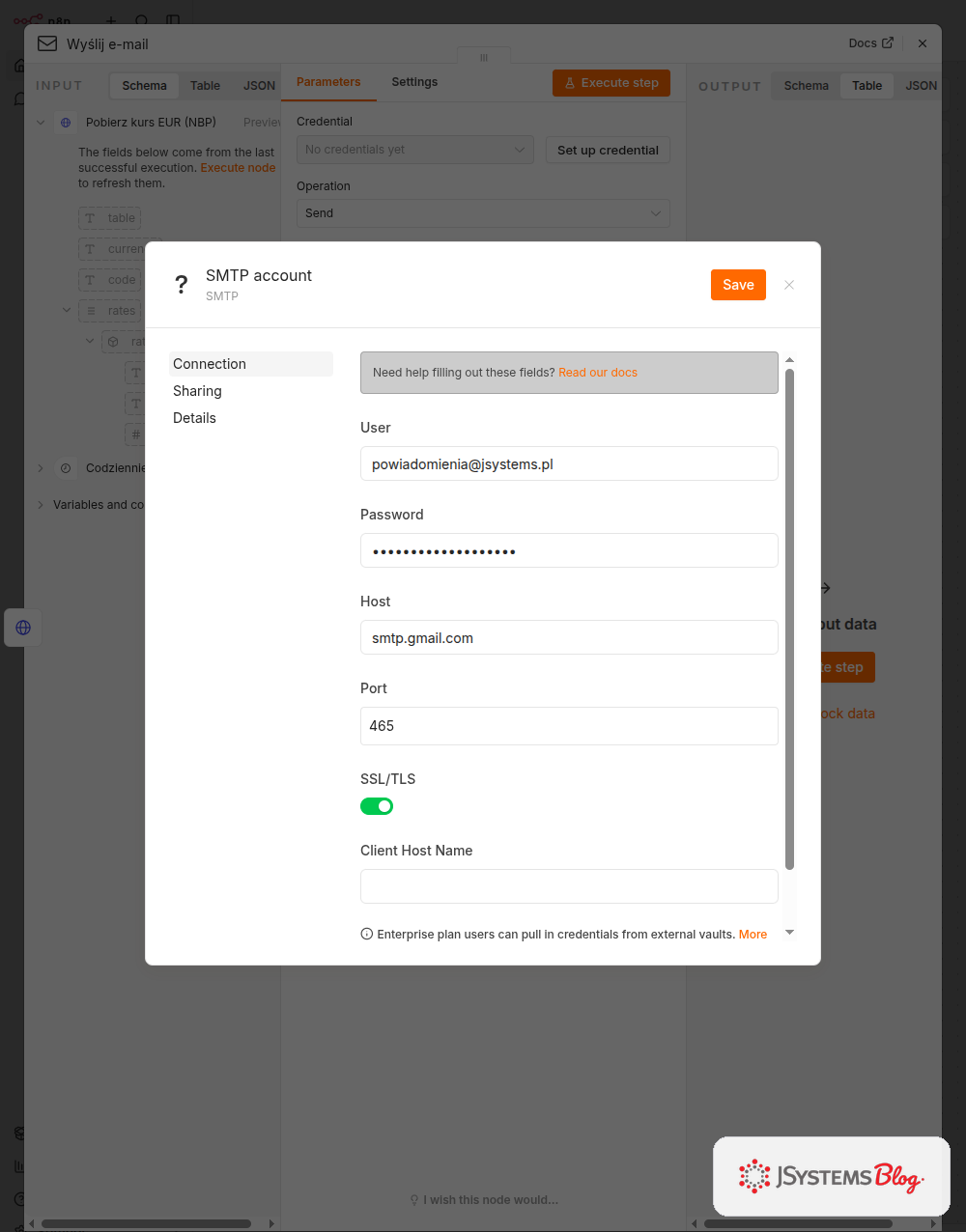Expand the Codziennie node
The height and width of the screenshot is (1232, 966).
tap(41, 468)
